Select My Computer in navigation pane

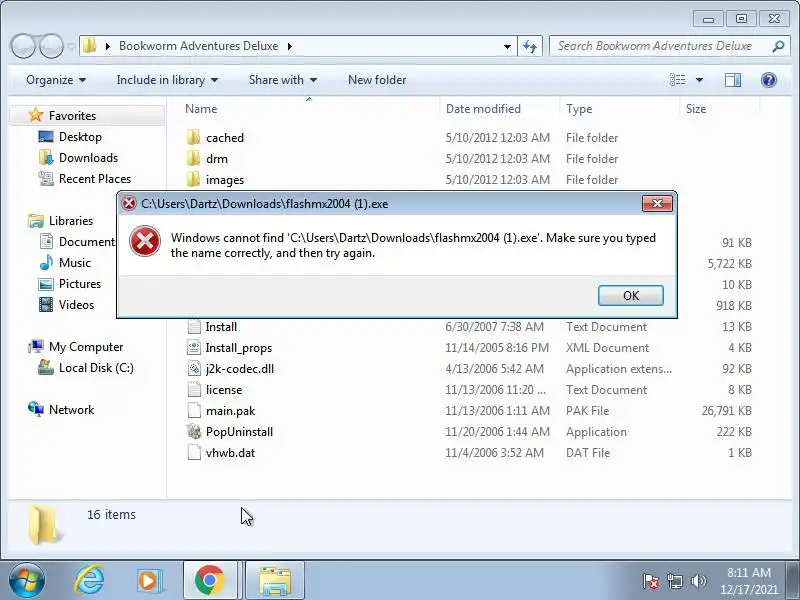pos(86,347)
